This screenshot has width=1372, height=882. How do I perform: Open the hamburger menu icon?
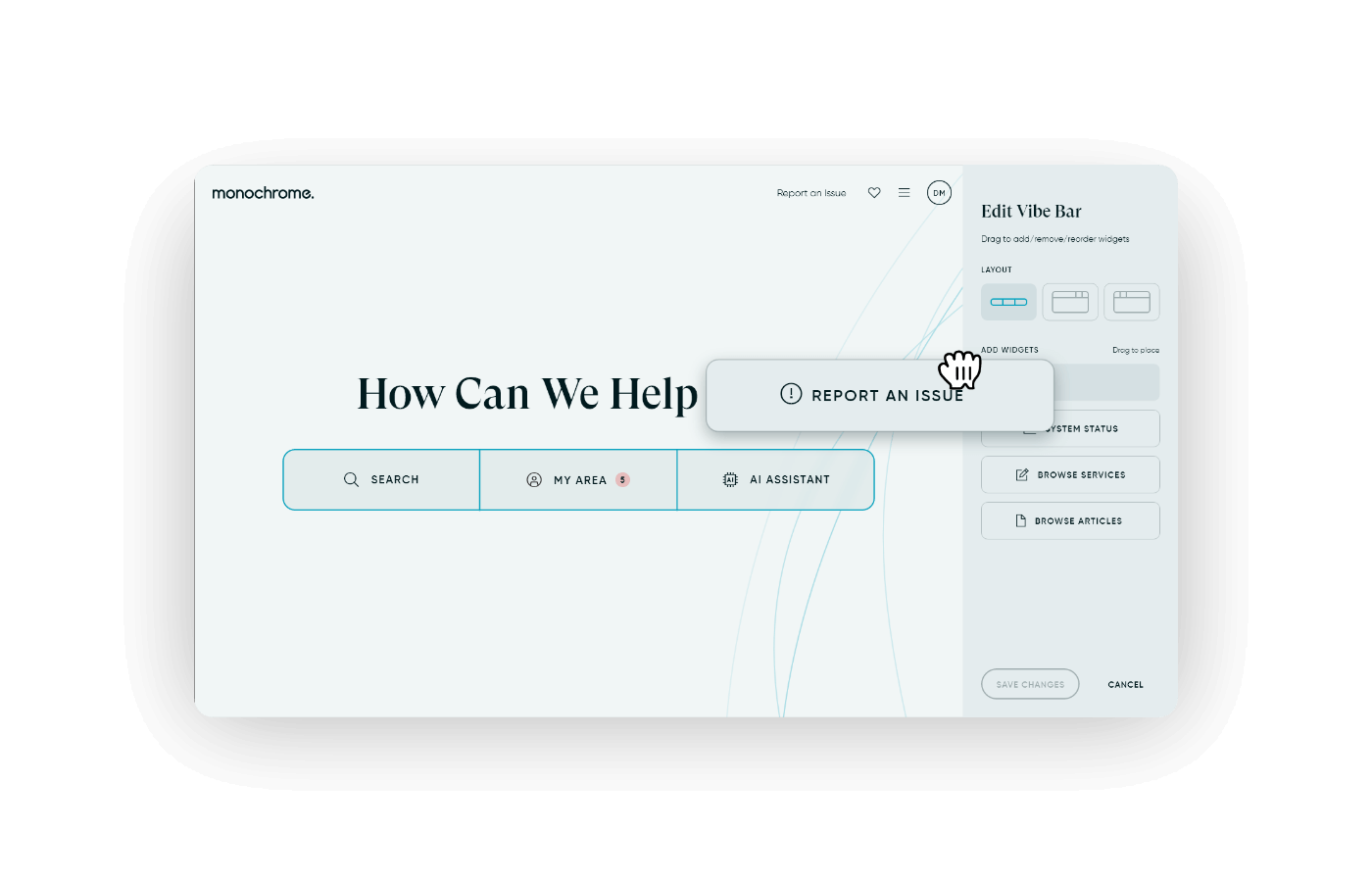pos(904,193)
